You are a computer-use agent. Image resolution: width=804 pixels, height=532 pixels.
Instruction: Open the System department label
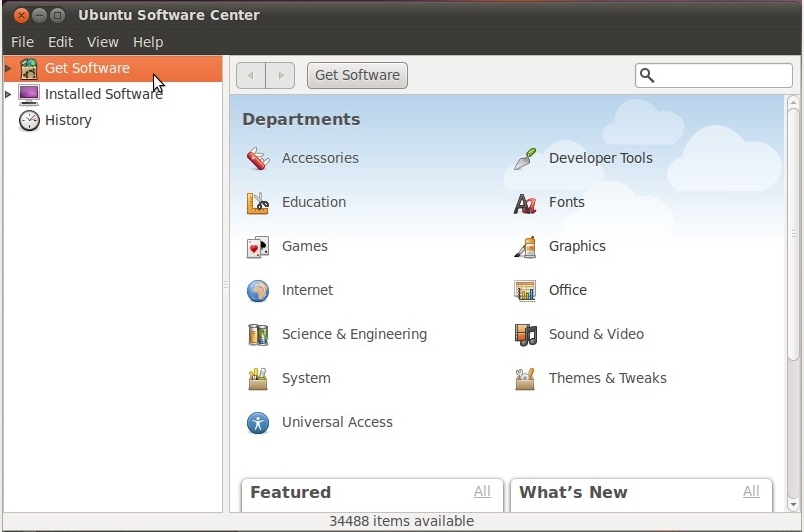coord(306,379)
